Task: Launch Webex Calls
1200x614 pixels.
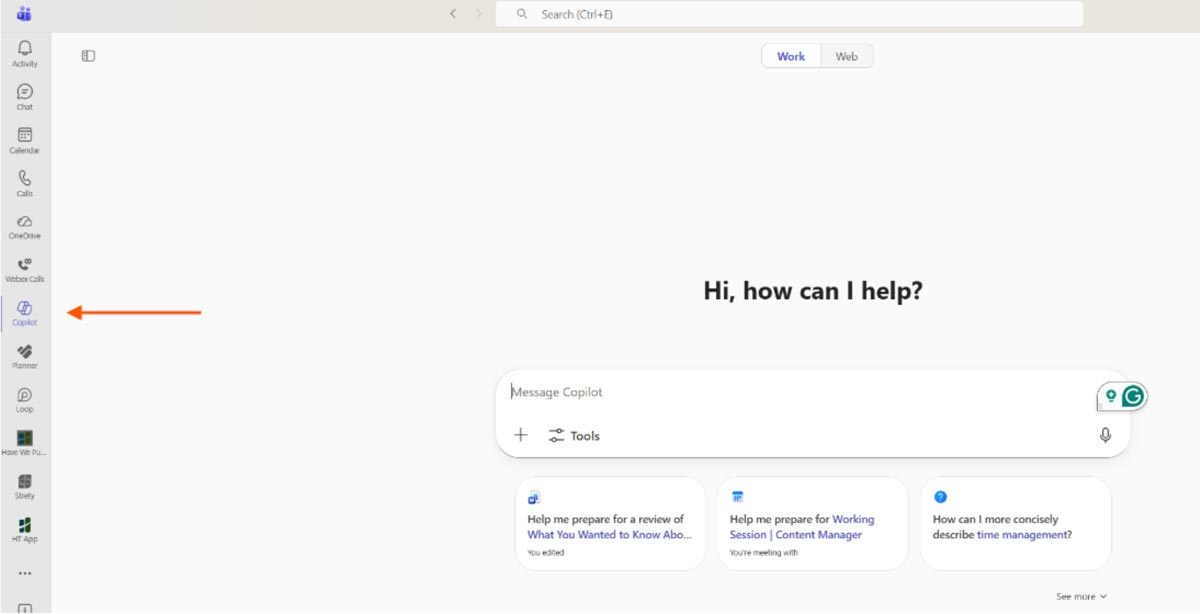Action: coord(24,268)
